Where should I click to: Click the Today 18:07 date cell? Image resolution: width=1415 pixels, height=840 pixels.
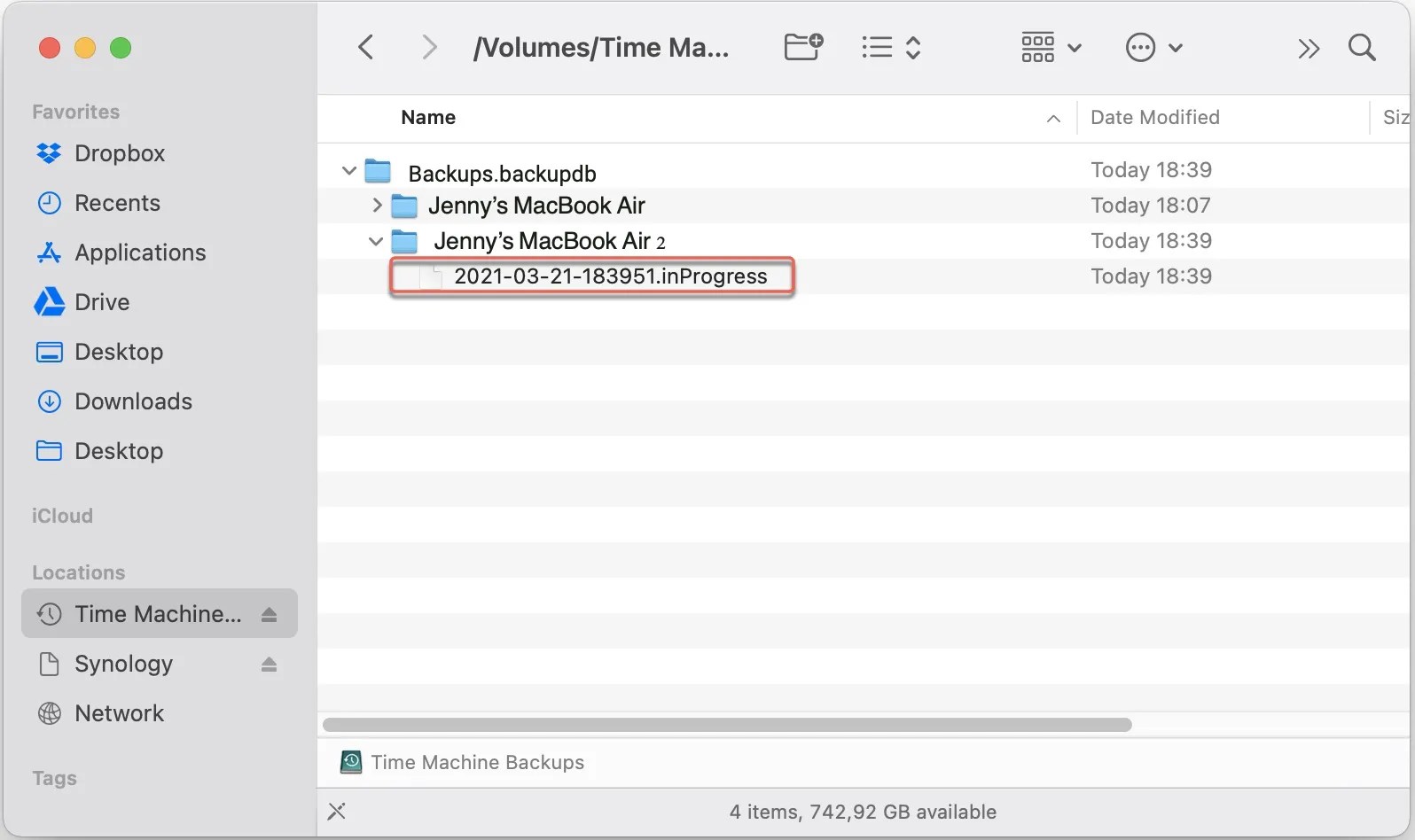[x=1151, y=206]
